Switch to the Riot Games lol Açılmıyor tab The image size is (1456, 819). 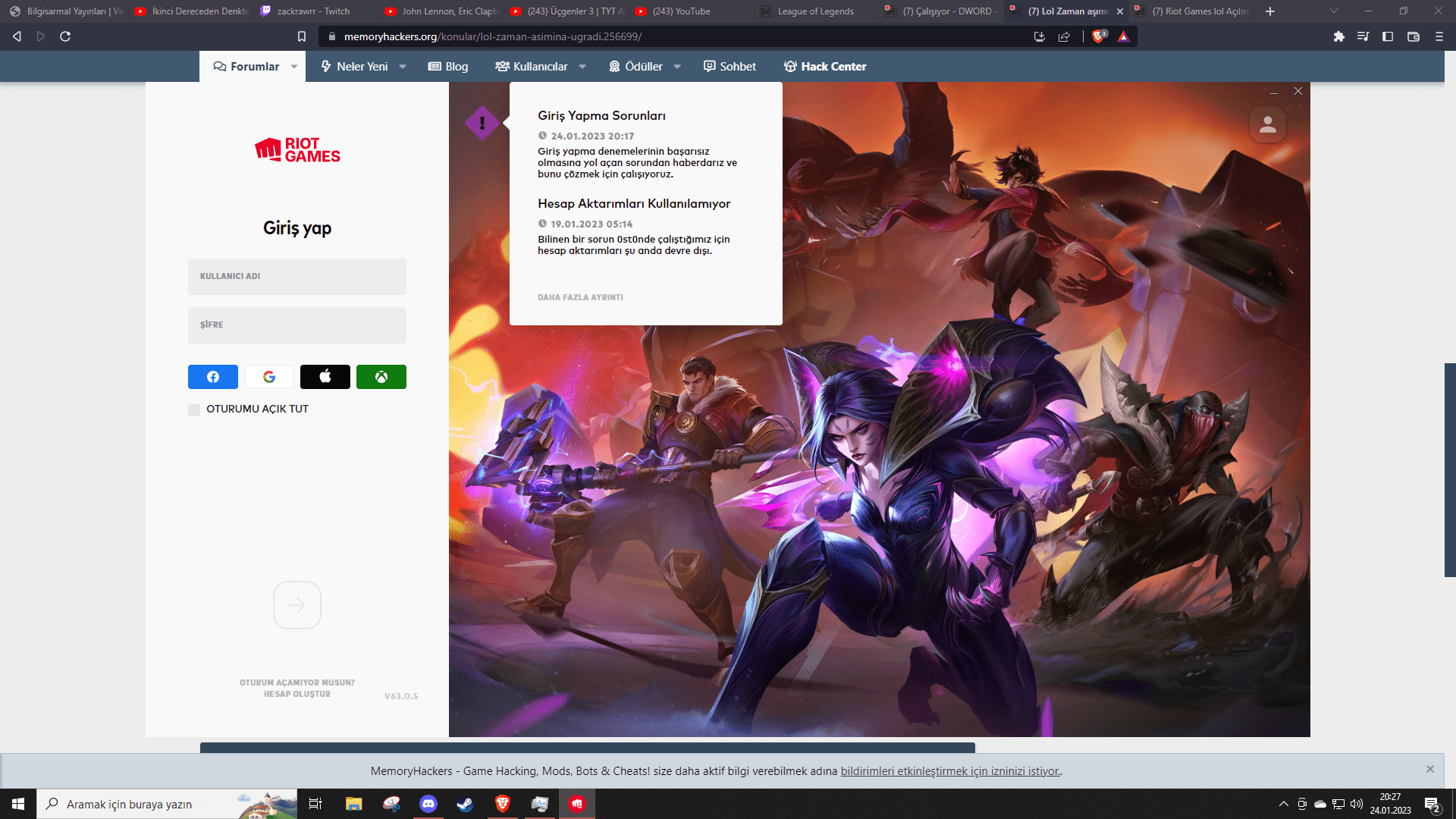pos(1191,11)
